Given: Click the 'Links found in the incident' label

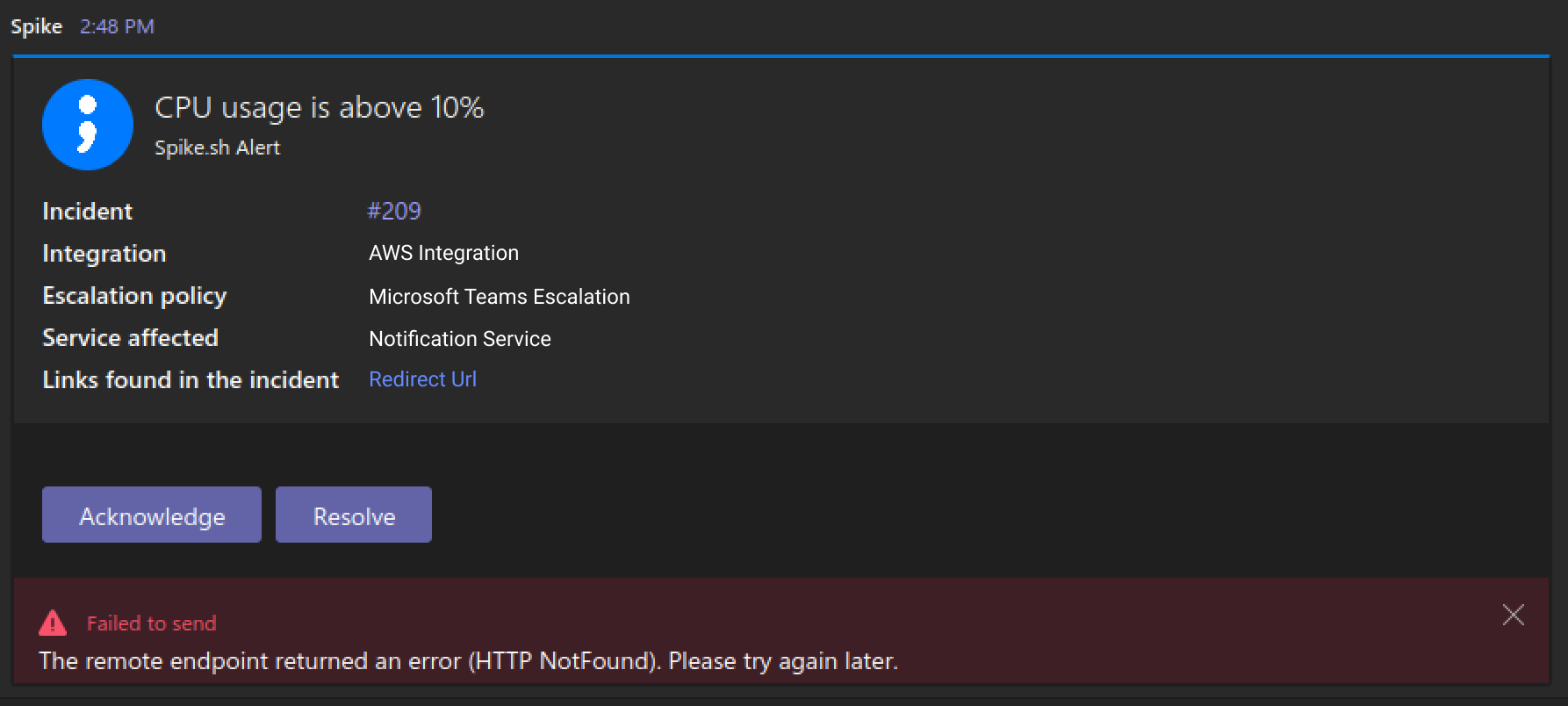Looking at the screenshot, I should [x=191, y=379].
